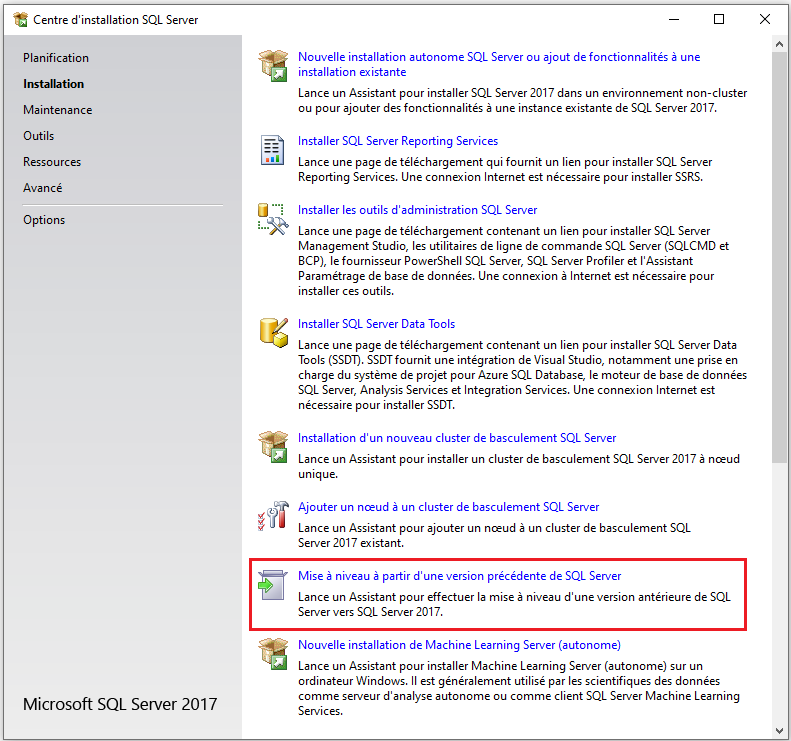791x741 pixels.
Task: Click the SQL Server Reporting Services report icon
Action: click(272, 150)
